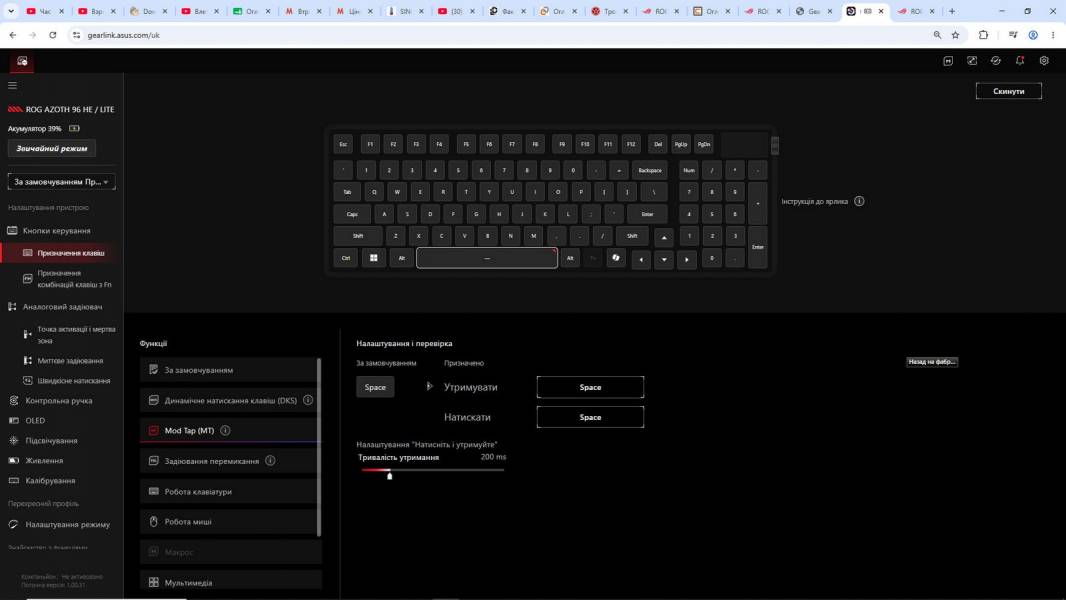Select the spacebar on the virtual keyboard
1066x600 pixels.
coord(487,258)
